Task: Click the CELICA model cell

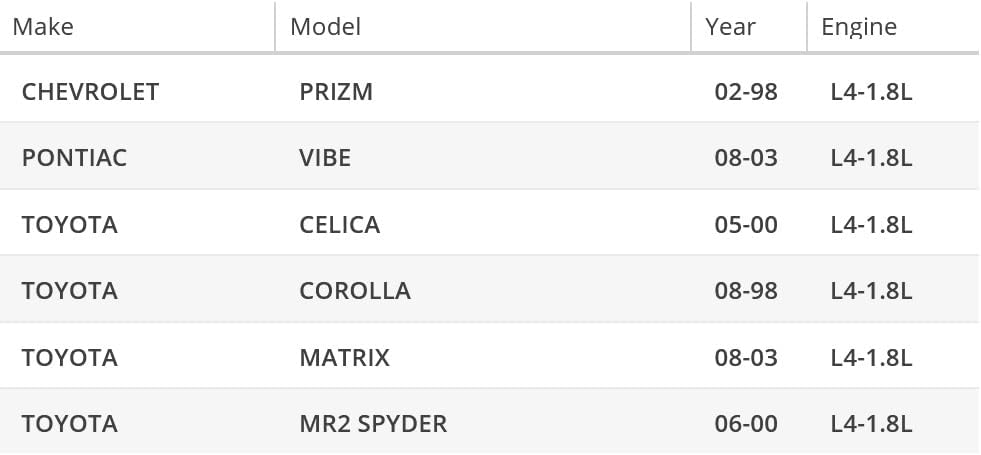Action: pos(340,225)
